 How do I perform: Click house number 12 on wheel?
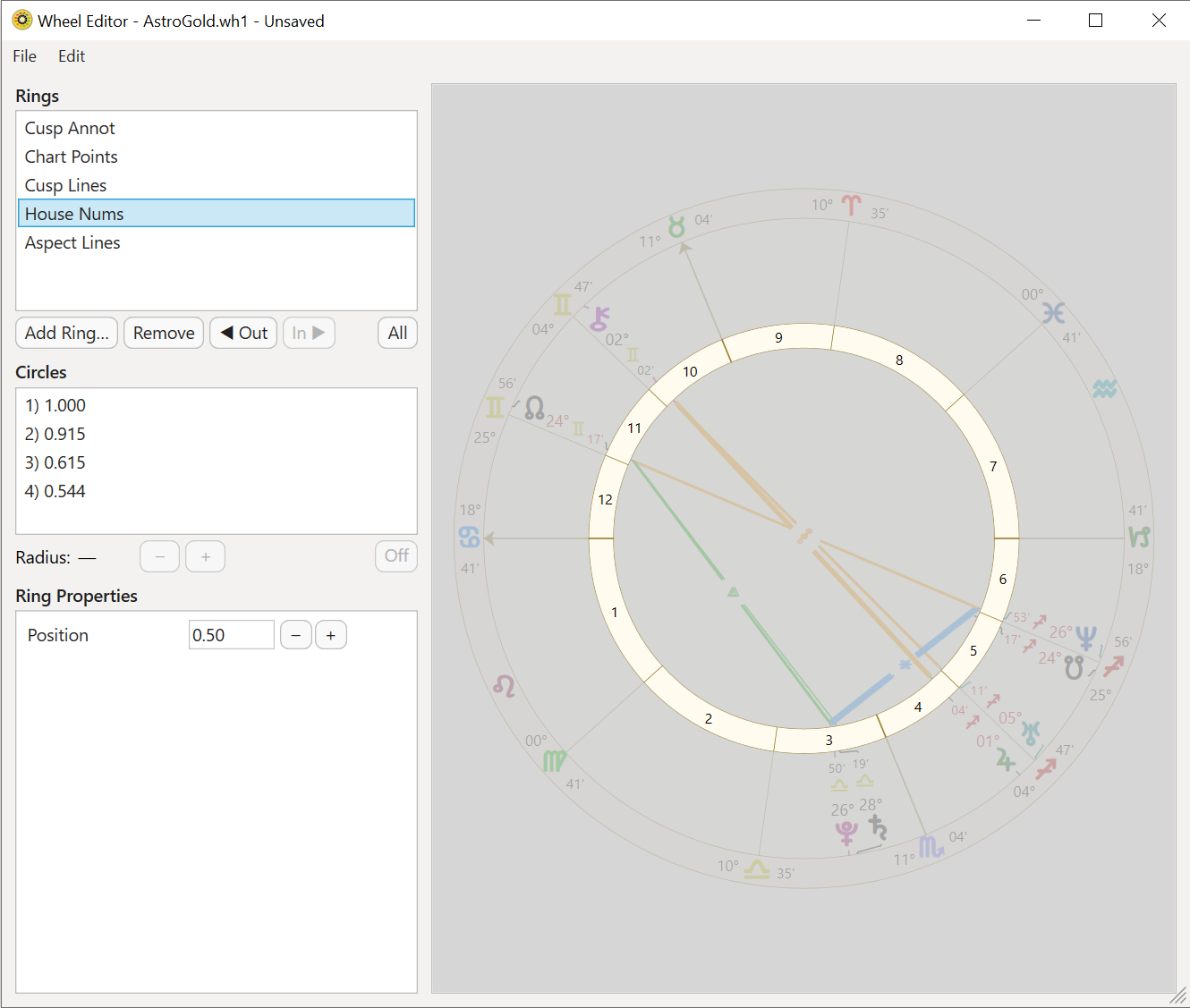pos(606,499)
